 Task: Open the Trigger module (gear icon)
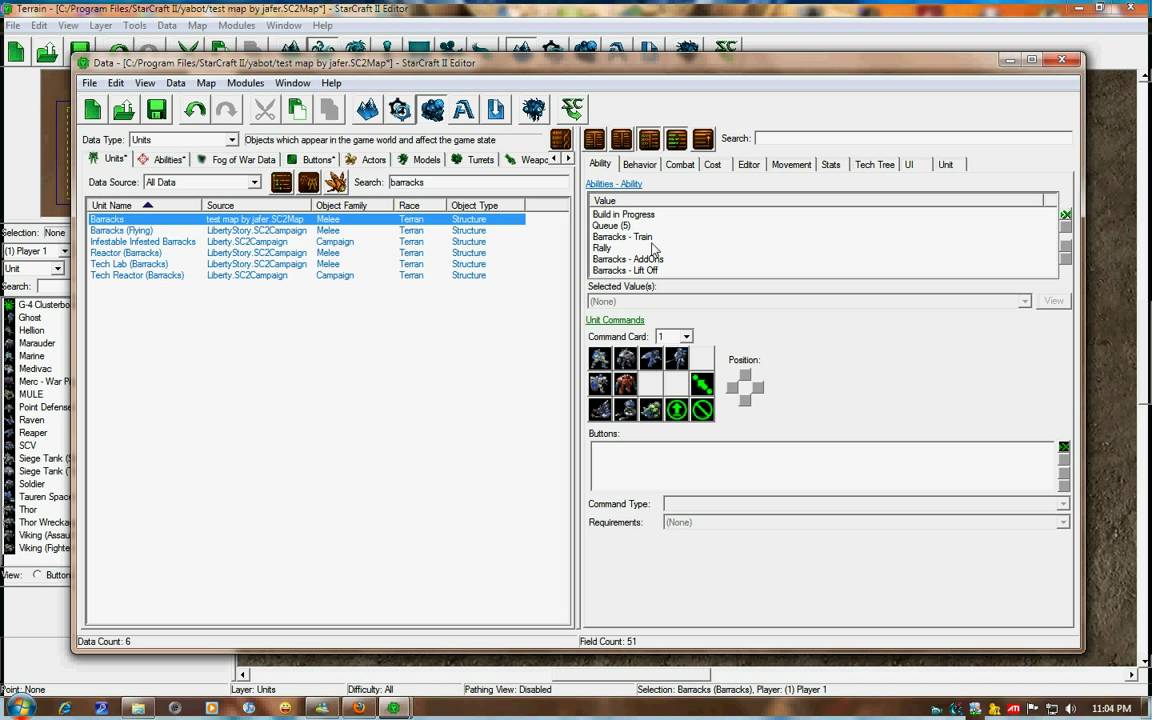coord(400,110)
